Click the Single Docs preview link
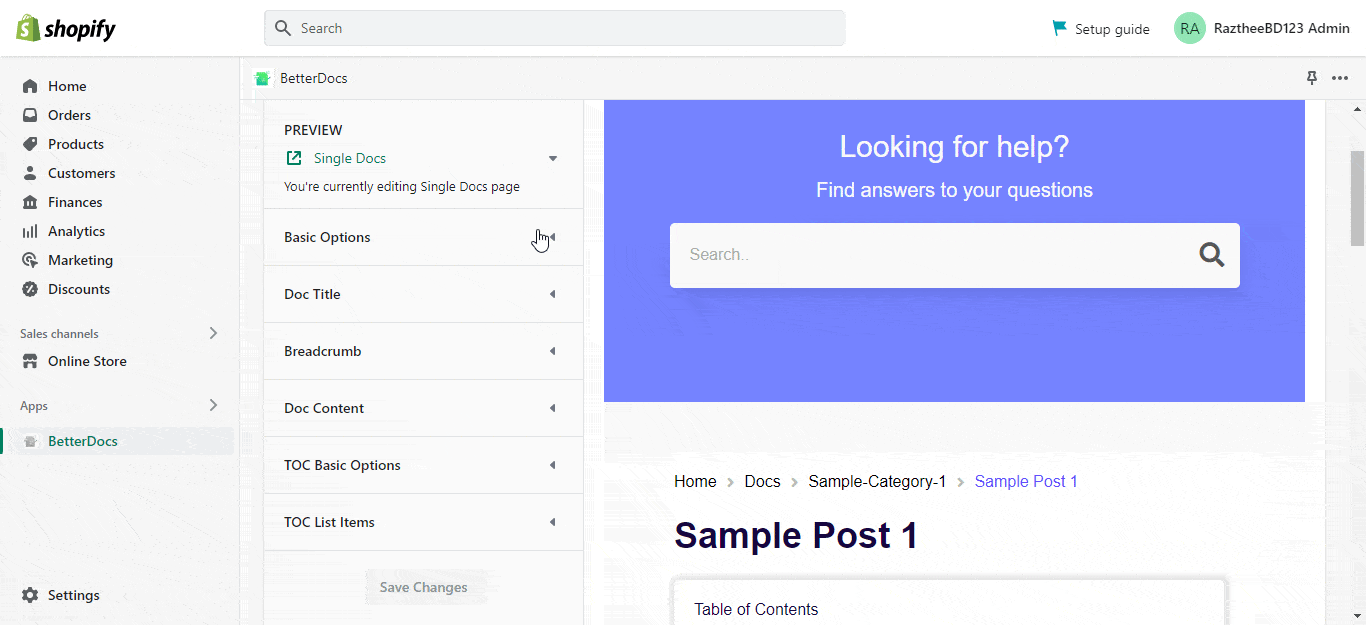The height and width of the screenshot is (625, 1366). click(x=350, y=158)
